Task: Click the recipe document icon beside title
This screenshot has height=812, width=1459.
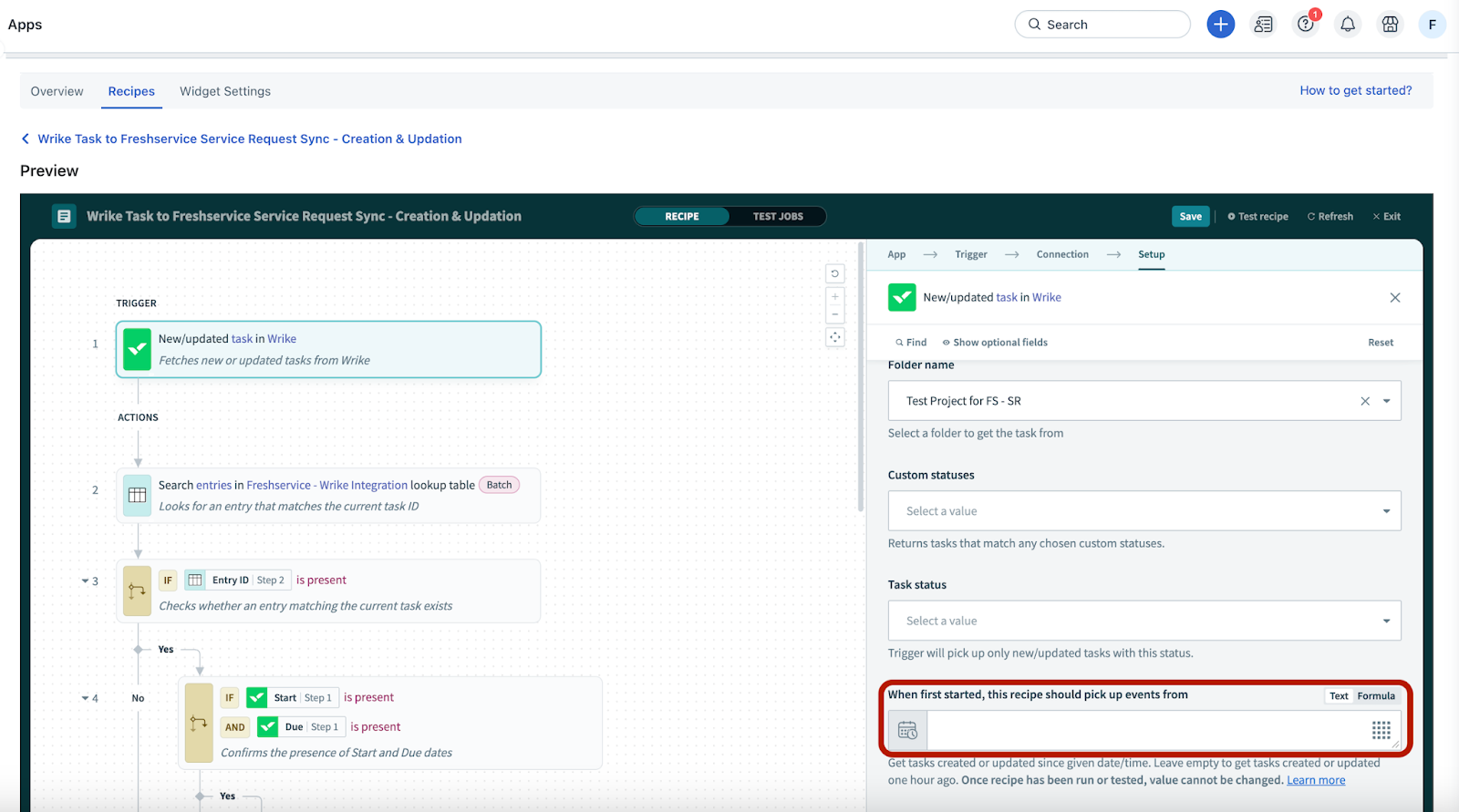Action: (x=64, y=216)
